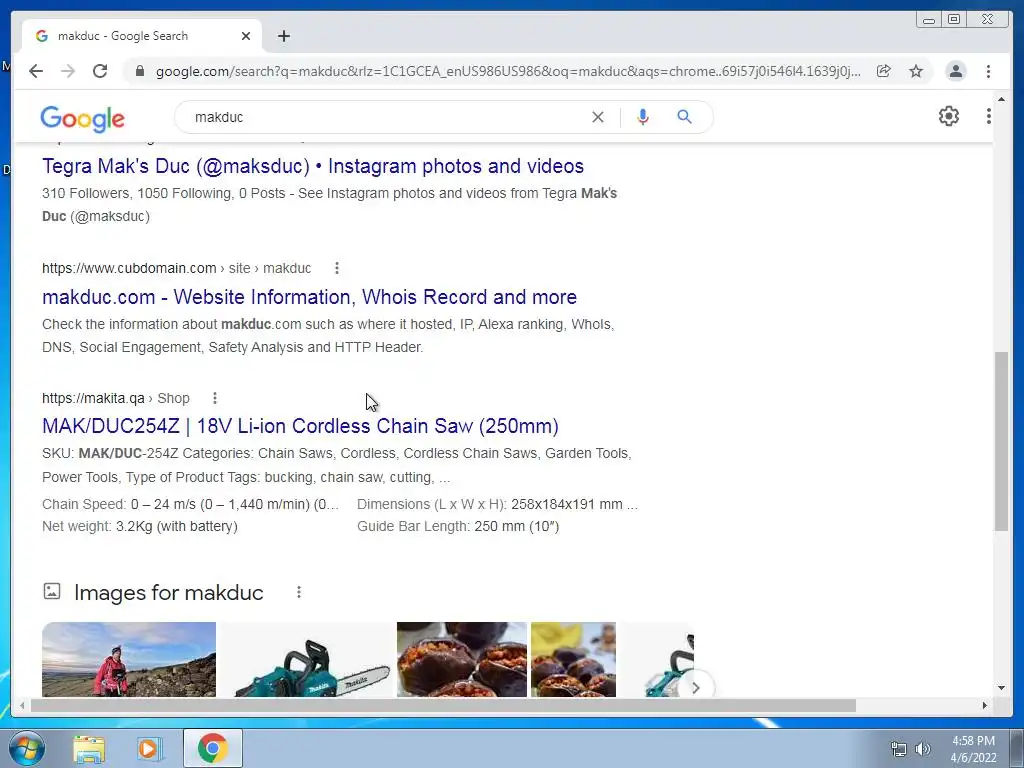Open the volume speaker tray icon
Image resolution: width=1024 pixels, height=768 pixels.
coord(923,749)
